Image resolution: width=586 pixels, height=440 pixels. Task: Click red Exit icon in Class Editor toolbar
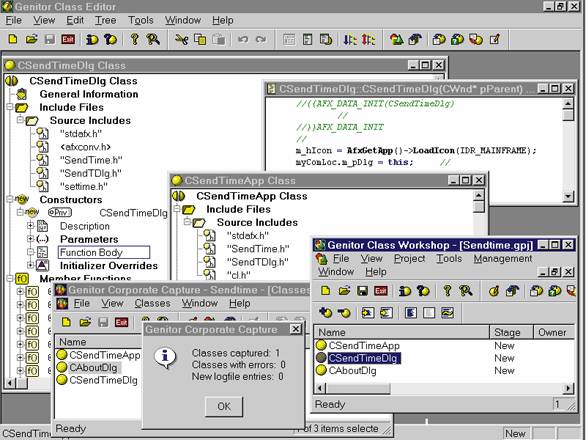pos(68,39)
